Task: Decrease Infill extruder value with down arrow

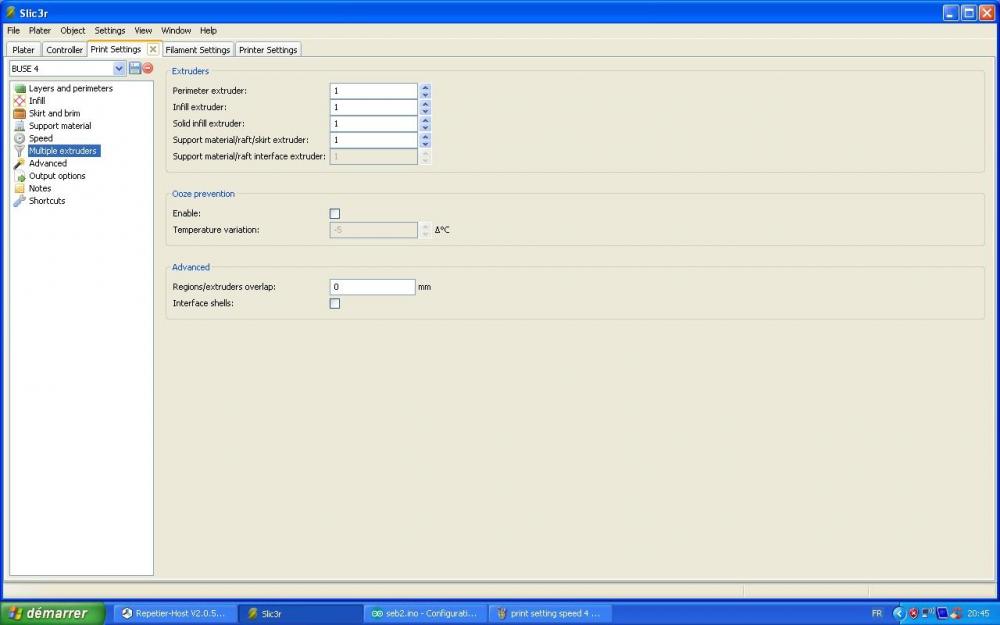Action: pyautogui.click(x=425, y=112)
